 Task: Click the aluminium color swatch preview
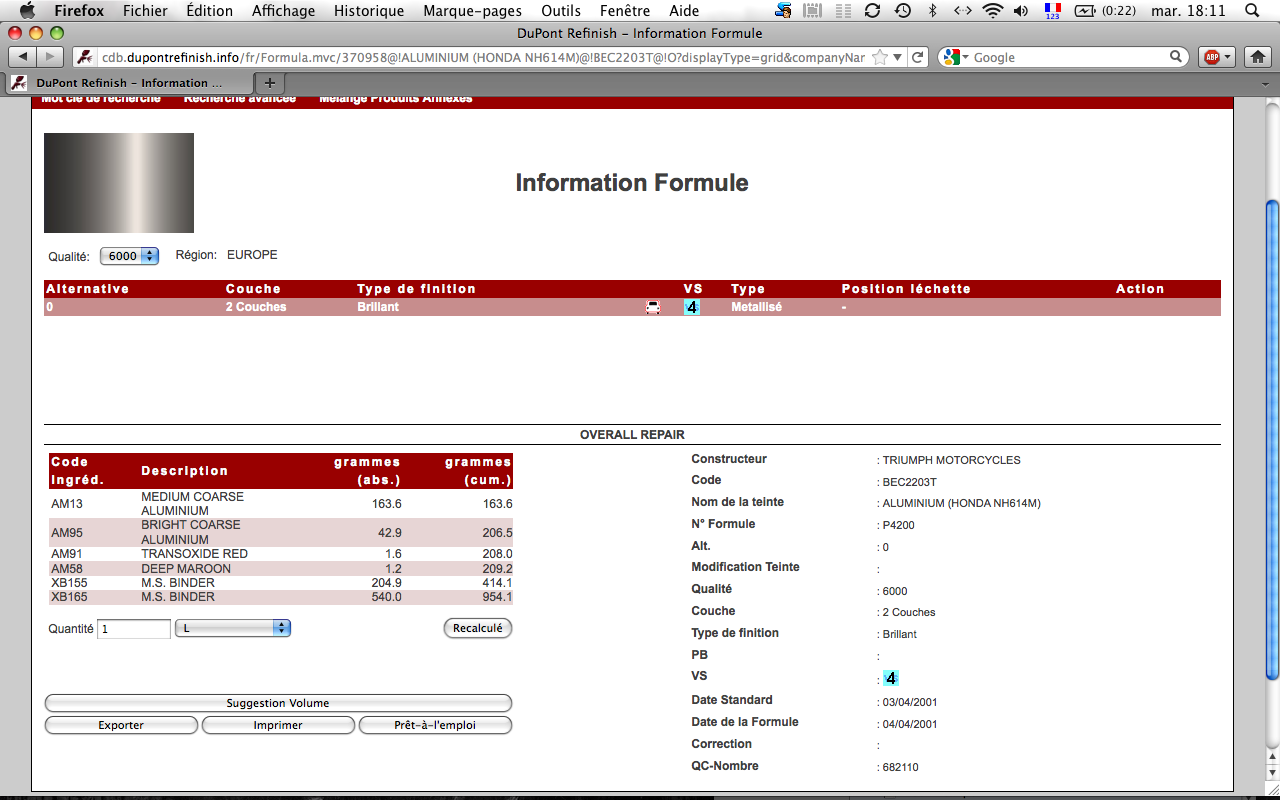point(119,183)
